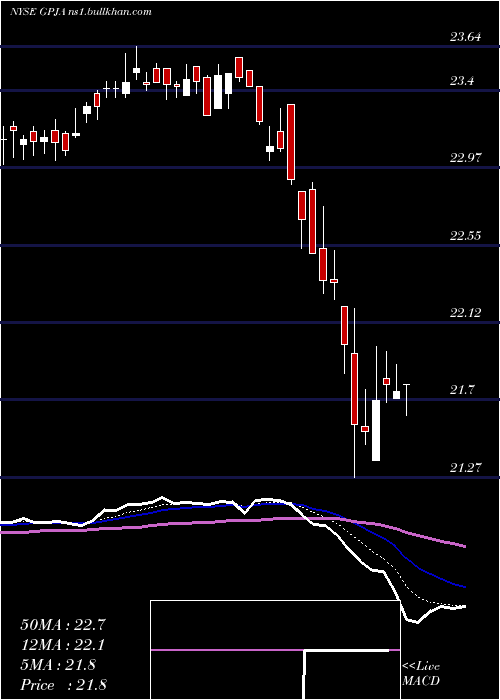Click the 23.4 price level label
The height and width of the screenshot is (700, 500).
[x=462, y=81]
